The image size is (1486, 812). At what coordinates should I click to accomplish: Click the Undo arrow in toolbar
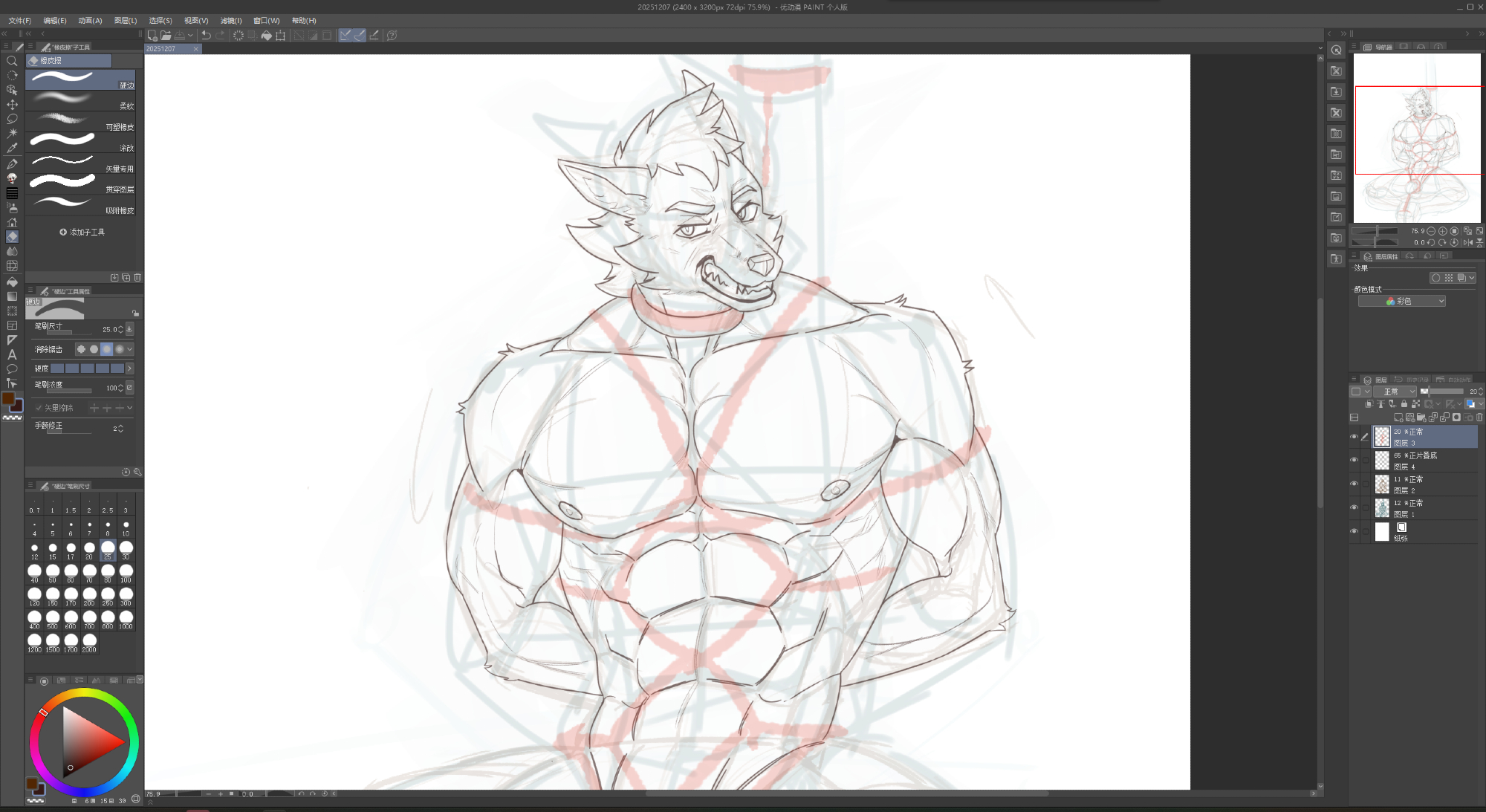coord(206,35)
